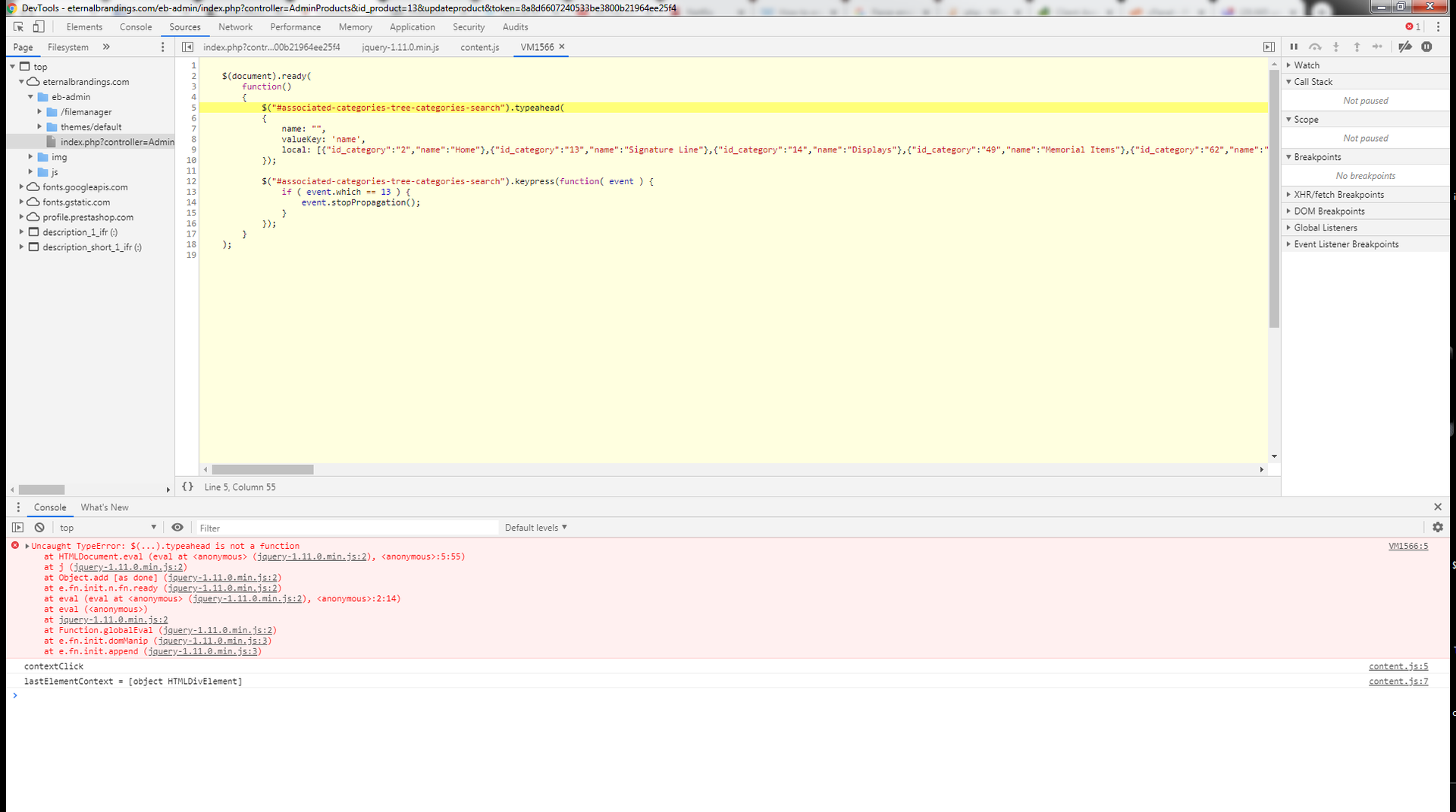Expand the Uncaught TypeError message arrow
Screen dimensions: 1456x812
[27, 546]
